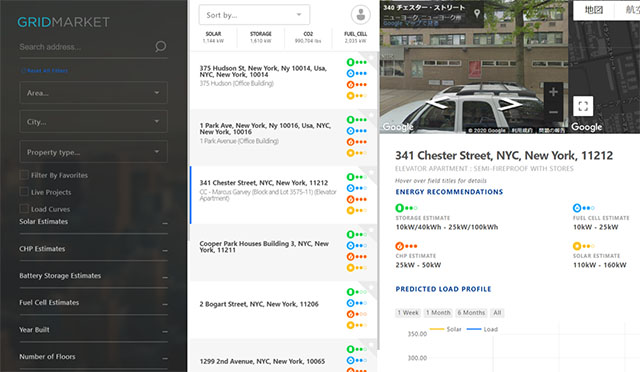Select the 6 Months load profile tab

tap(471, 312)
